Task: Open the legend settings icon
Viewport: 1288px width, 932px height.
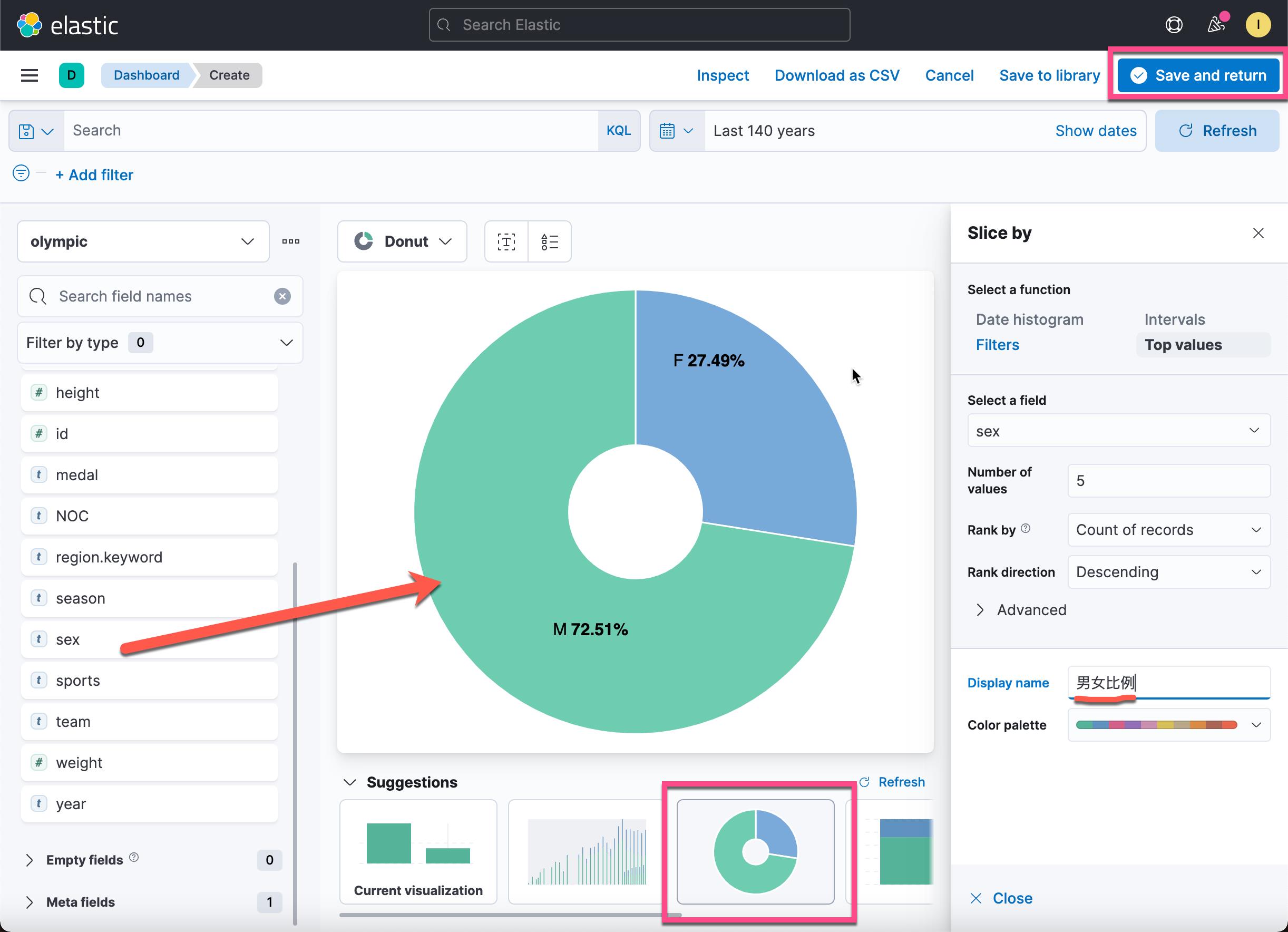Action: coord(550,242)
